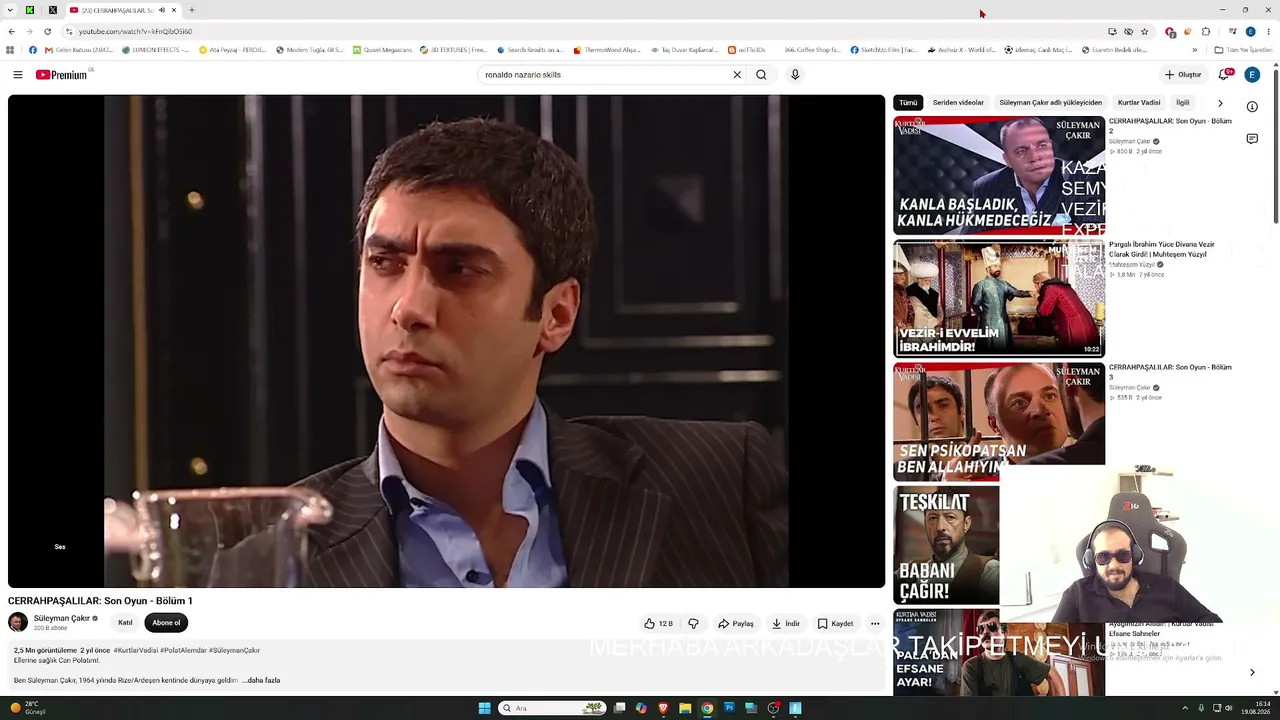Screen dimensions: 1280x720
Task: Open taskbar weather widget 28°C
Action: [x=27, y=708]
